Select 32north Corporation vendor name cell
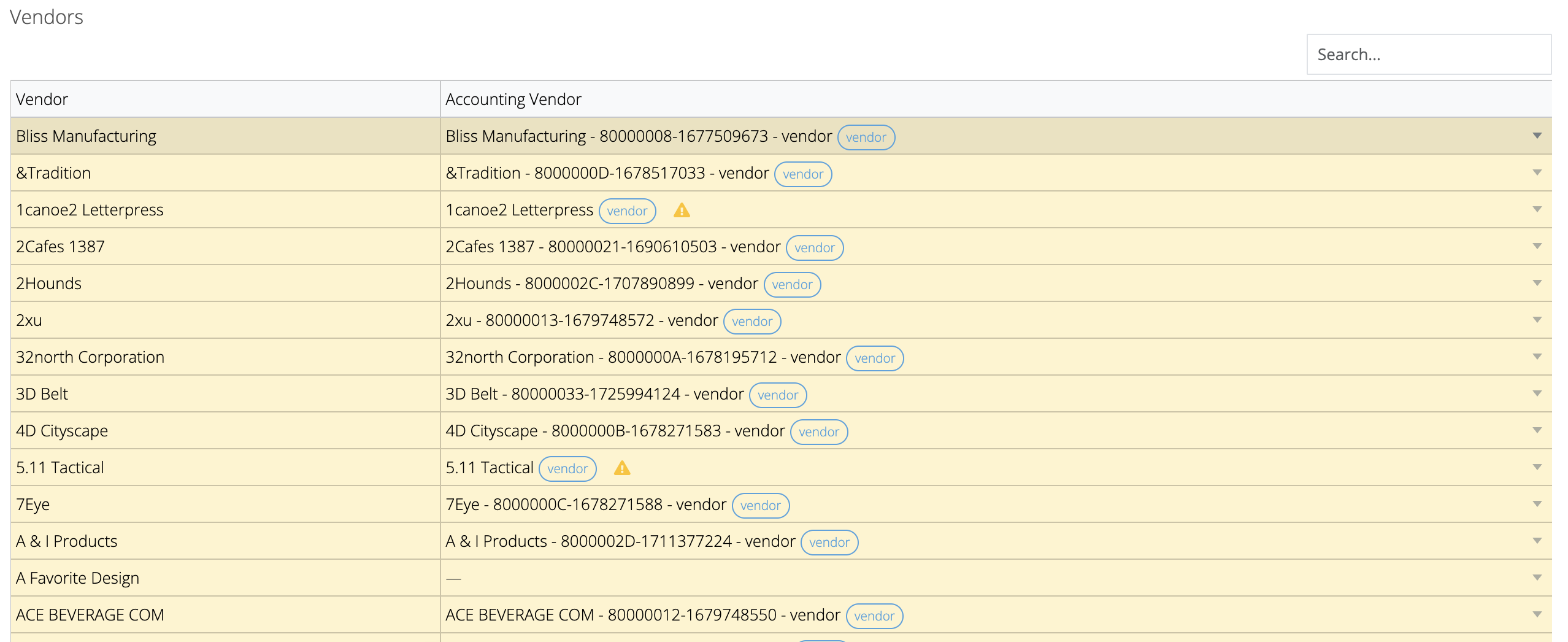 [x=225, y=357]
